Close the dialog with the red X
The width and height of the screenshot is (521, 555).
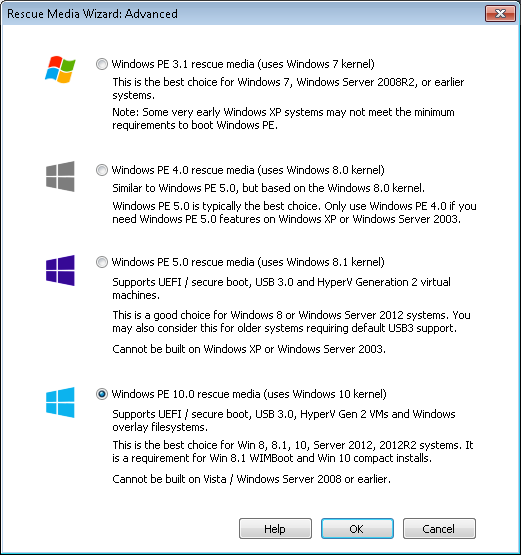pos(500,14)
